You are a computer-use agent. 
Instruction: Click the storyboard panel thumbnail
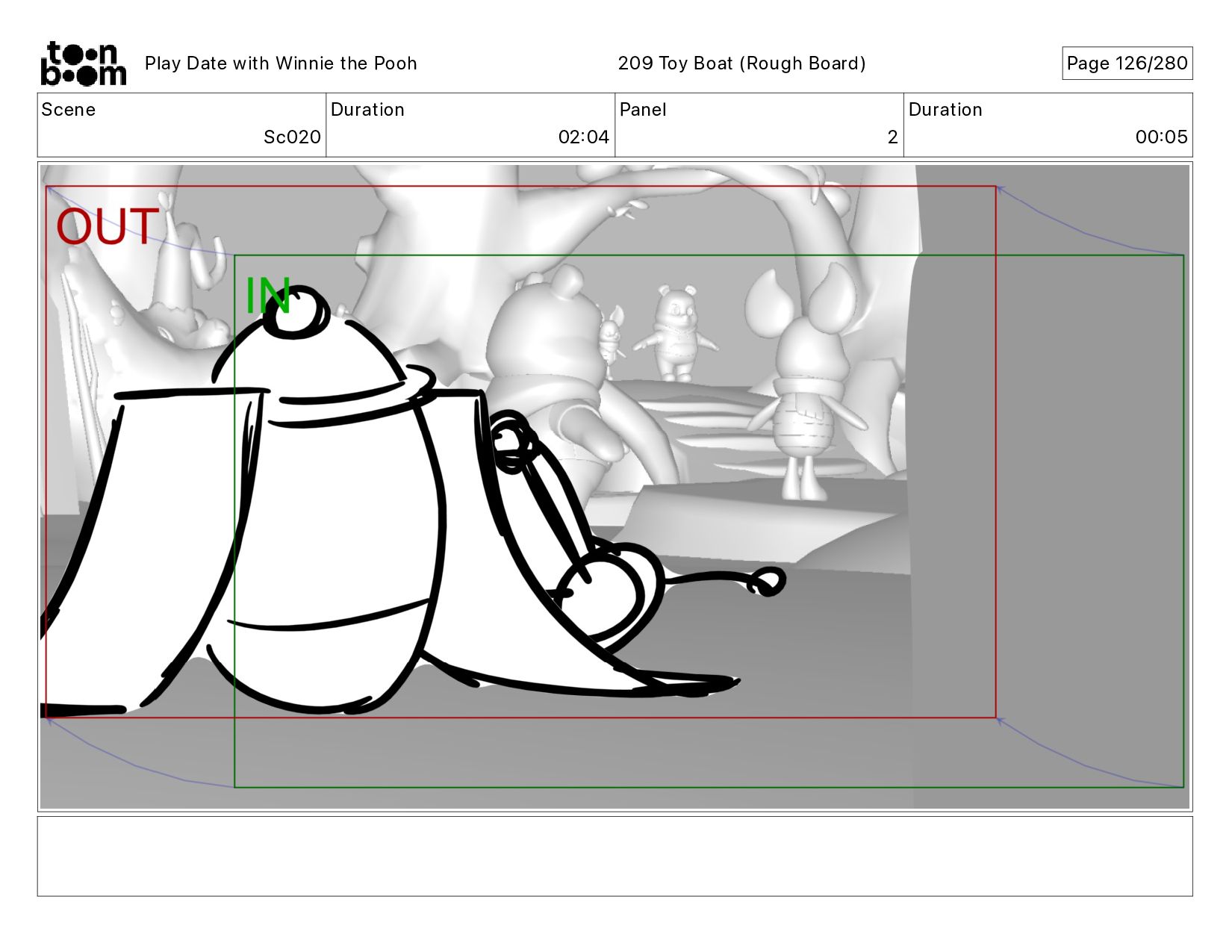coord(615,487)
